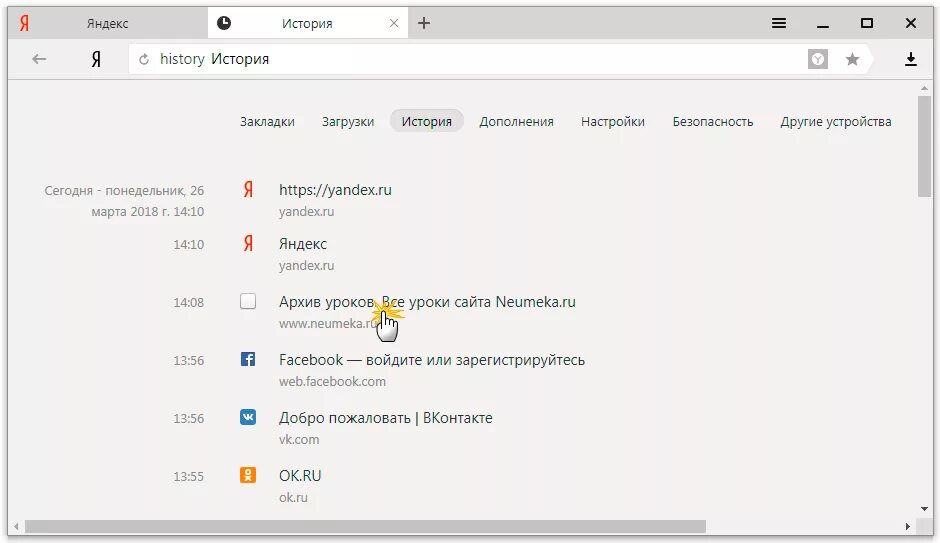Open the Yandex home page Я button
Image resolution: width=940 pixels, height=543 pixels.
click(96, 59)
